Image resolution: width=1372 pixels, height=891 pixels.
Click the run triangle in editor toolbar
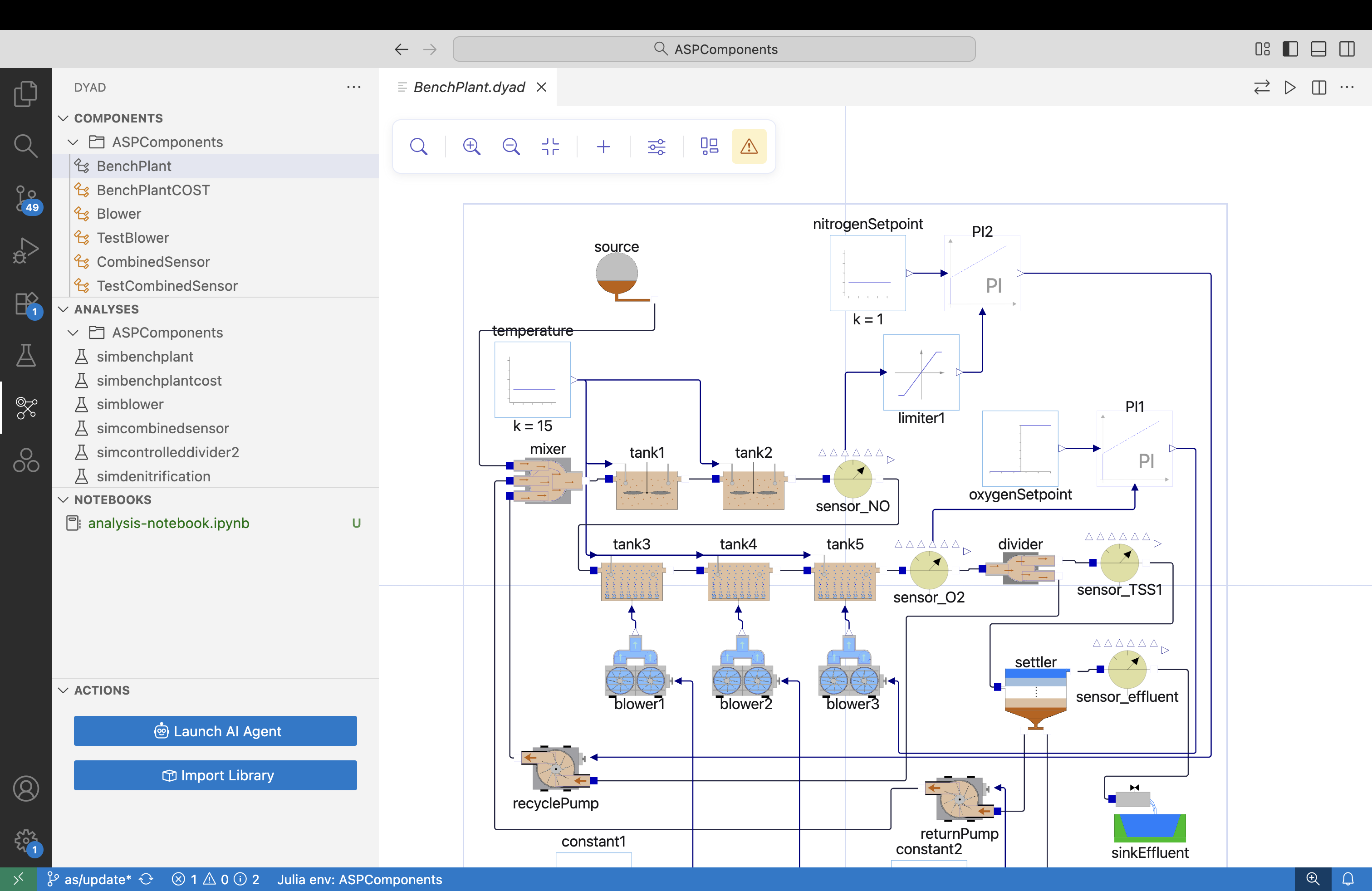click(1290, 87)
